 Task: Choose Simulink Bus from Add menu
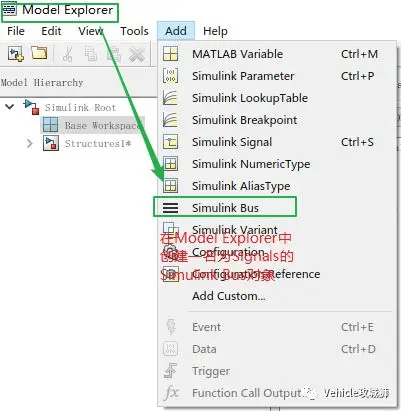pyautogui.click(x=277, y=208)
